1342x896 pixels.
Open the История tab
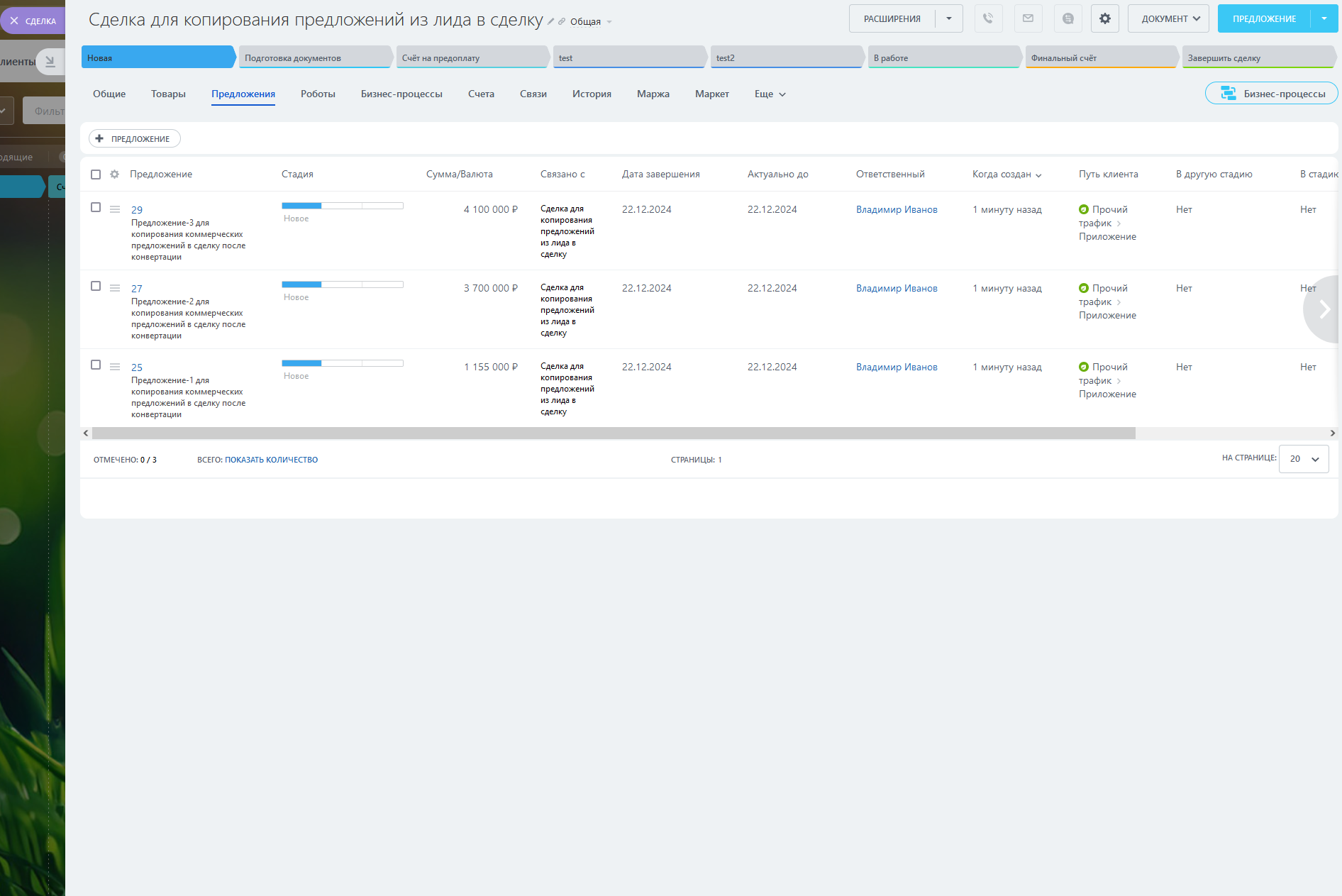(592, 94)
